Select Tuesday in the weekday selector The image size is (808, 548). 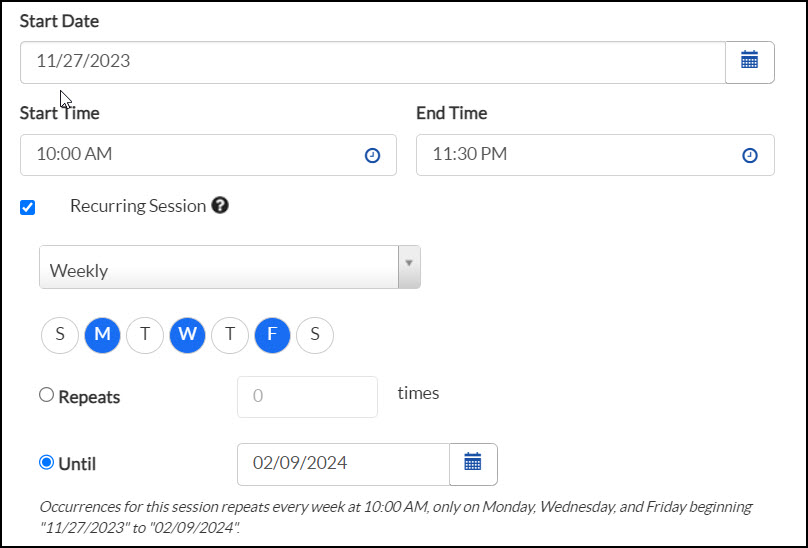pyautogui.click(x=145, y=335)
